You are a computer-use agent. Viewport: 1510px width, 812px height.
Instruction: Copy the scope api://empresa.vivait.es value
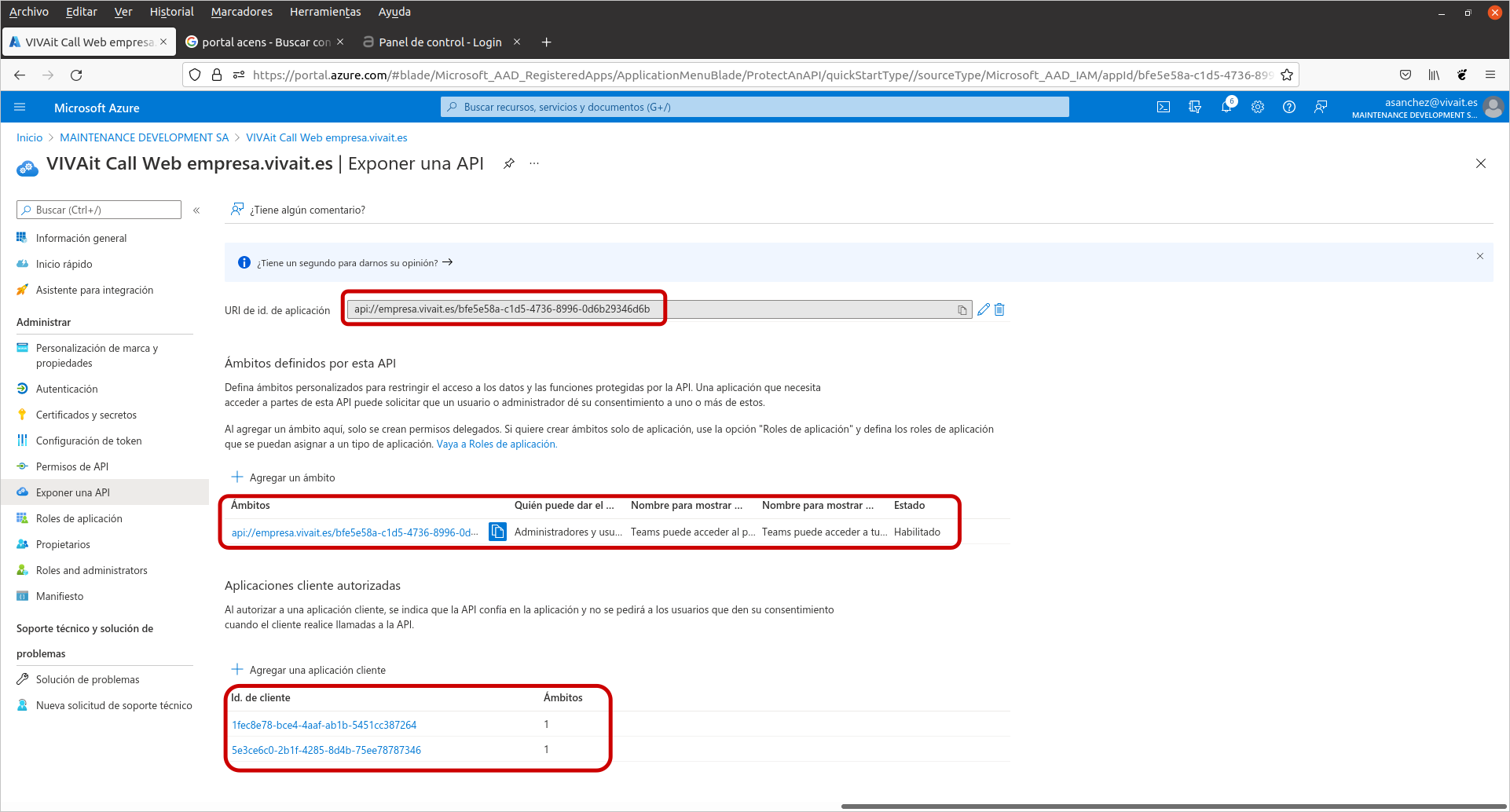pos(498,532)
